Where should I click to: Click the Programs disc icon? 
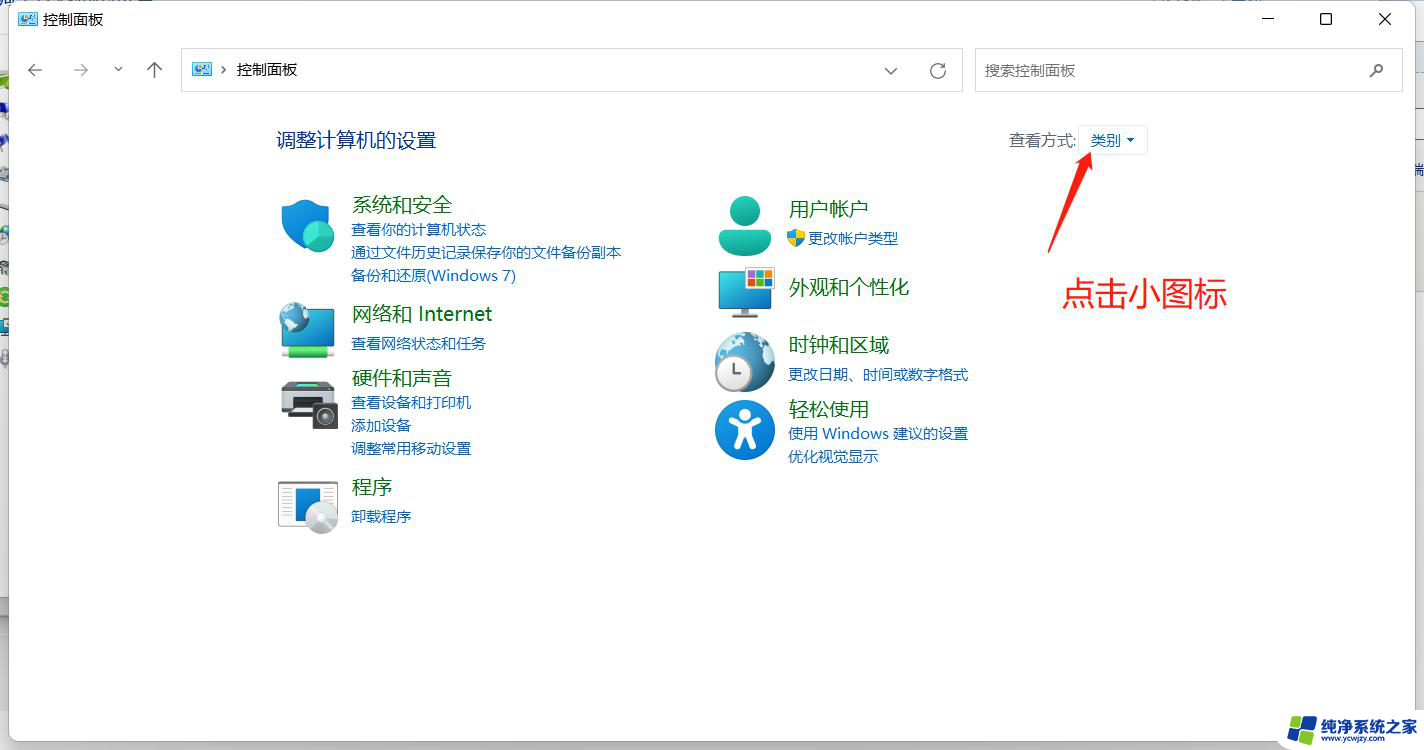tap(308, 506)
